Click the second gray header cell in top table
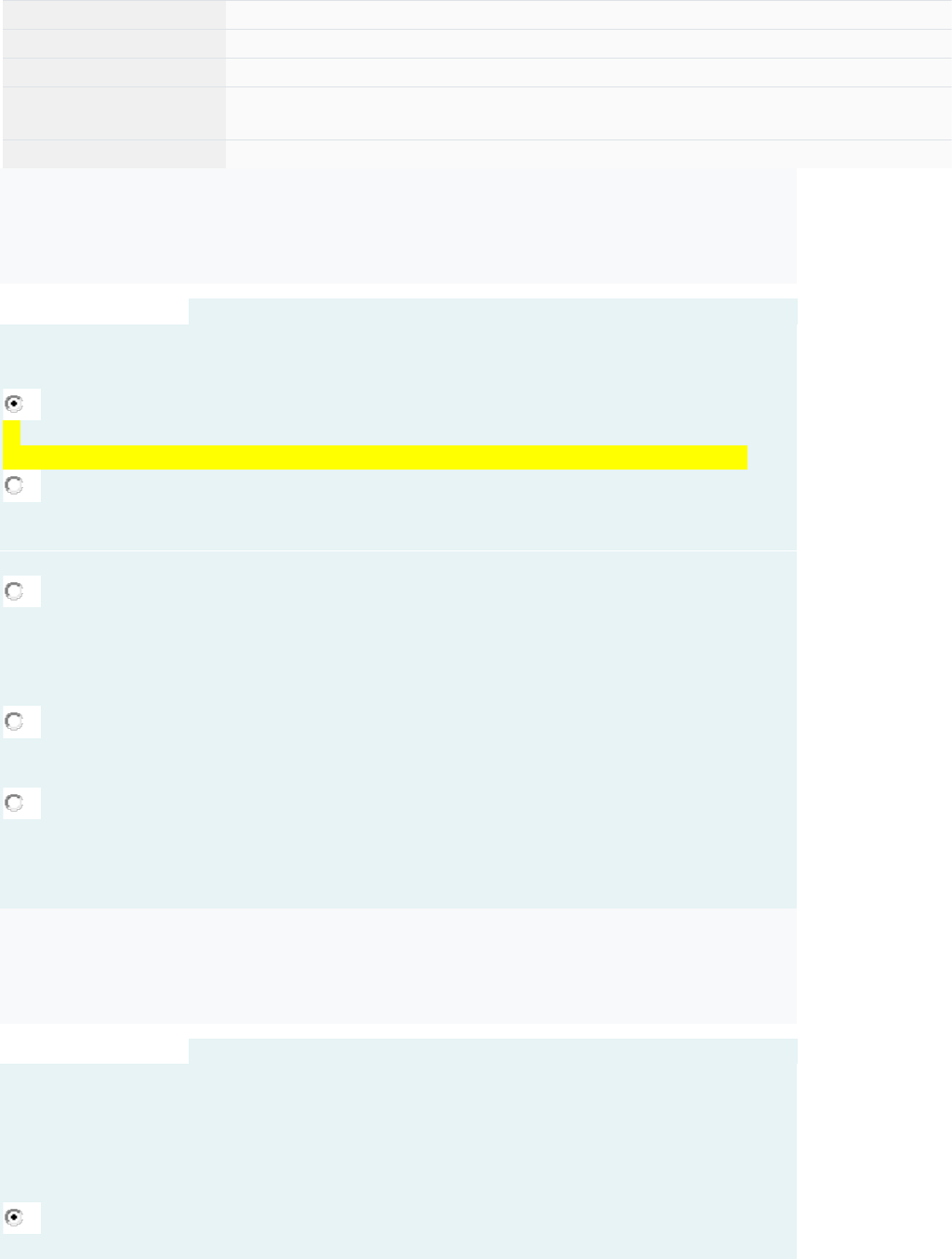 tap(113, 44)
